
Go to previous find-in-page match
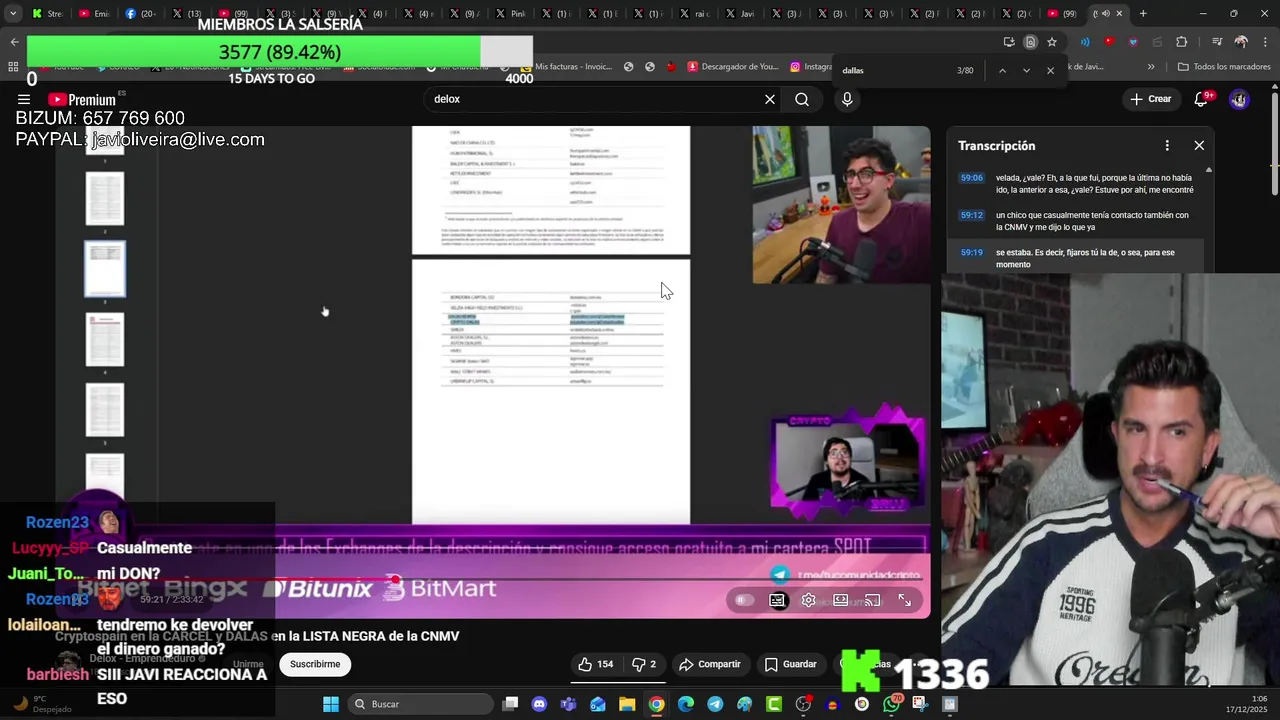tap(1002, 70)
